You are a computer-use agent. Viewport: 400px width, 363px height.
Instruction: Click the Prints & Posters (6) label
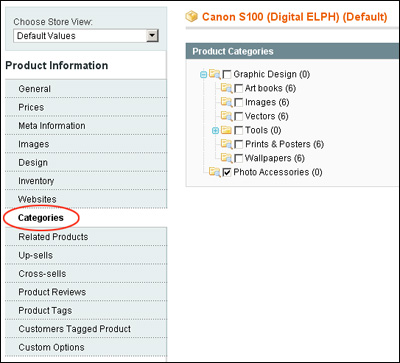(284, 144)
